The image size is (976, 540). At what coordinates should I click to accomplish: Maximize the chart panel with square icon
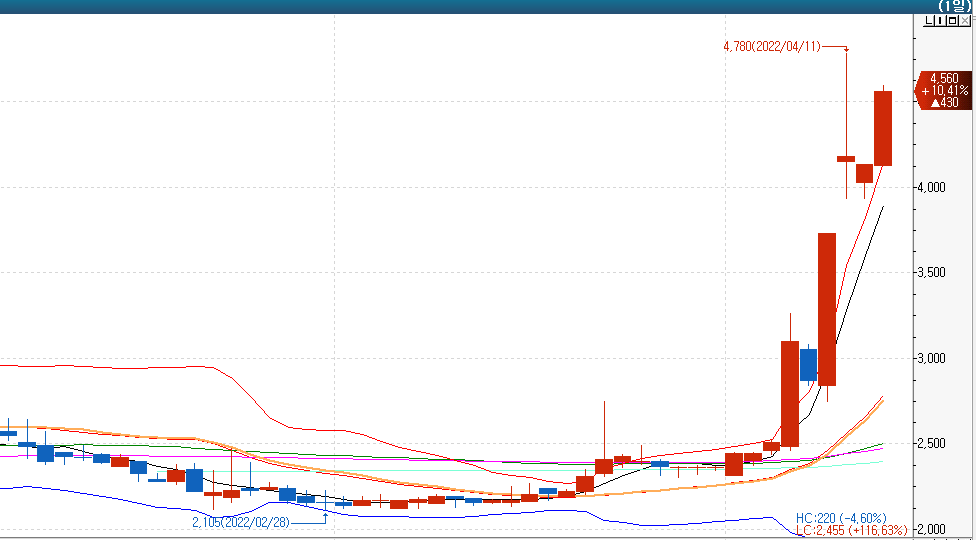pyautogui.click(x=952, y=21)
